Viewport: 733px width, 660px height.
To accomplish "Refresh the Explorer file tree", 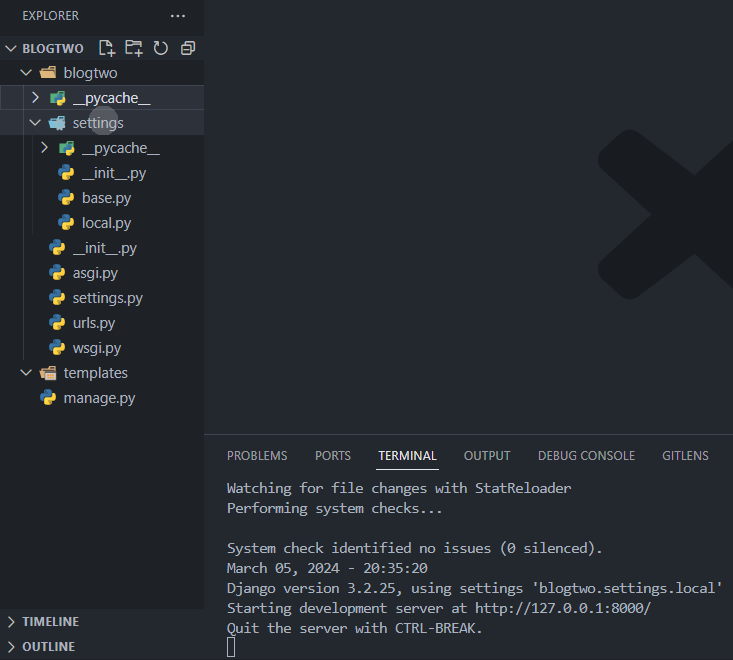I will (x=160, y=48).
